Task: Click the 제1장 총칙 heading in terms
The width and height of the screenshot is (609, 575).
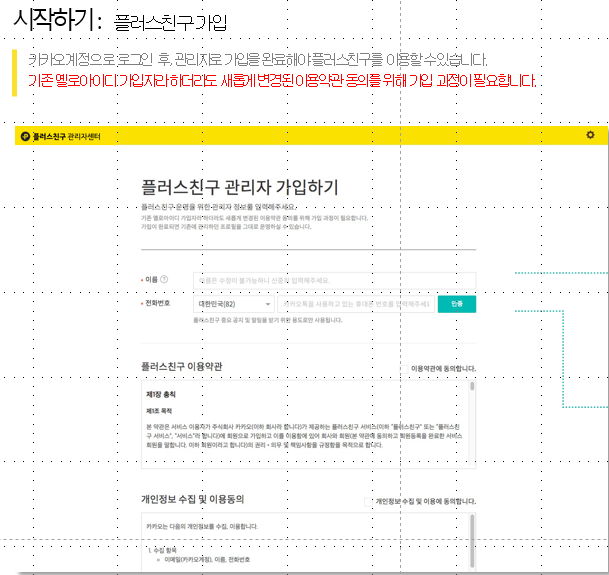Action: pos(161,394)
